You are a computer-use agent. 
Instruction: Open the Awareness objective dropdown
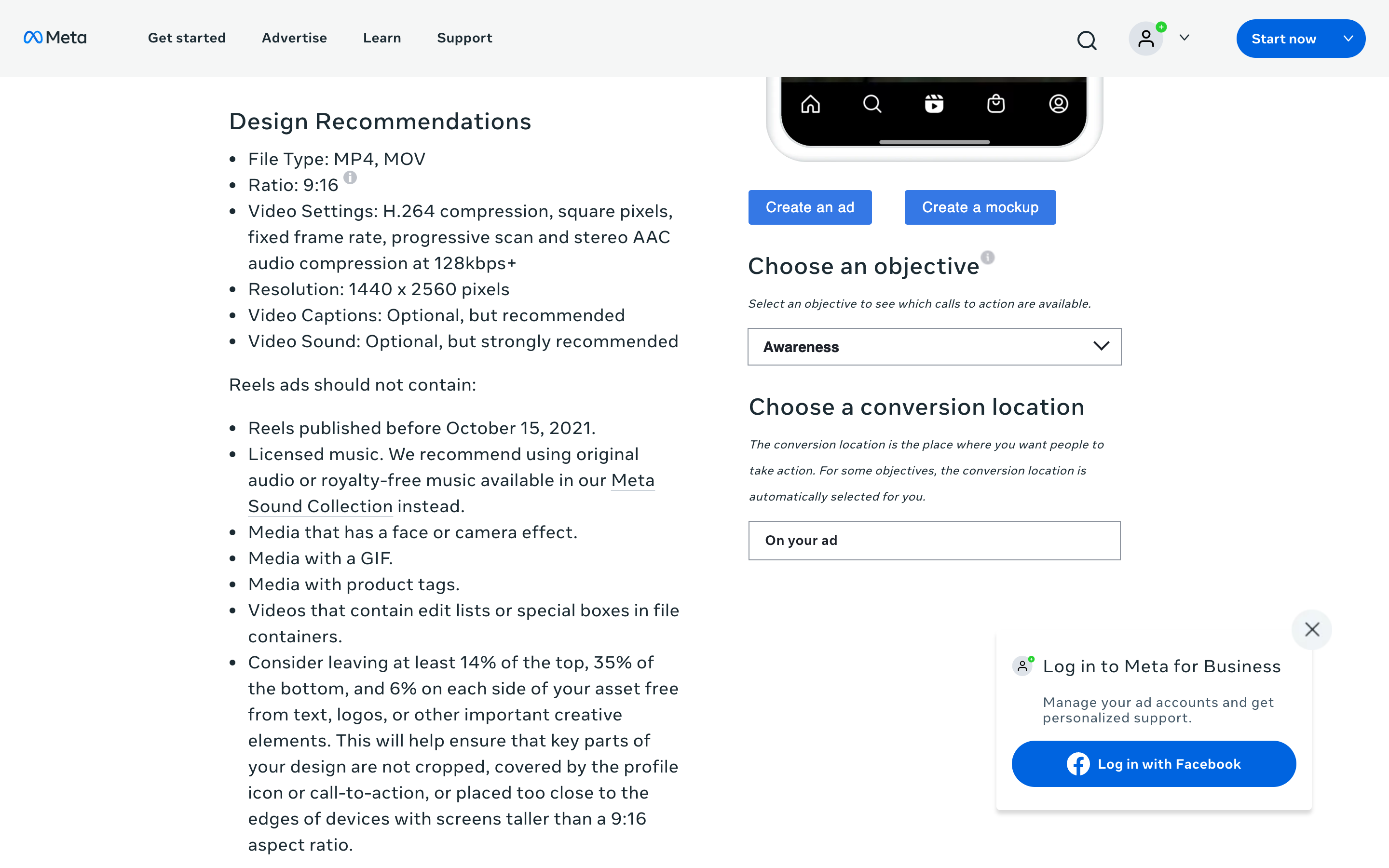934,347
